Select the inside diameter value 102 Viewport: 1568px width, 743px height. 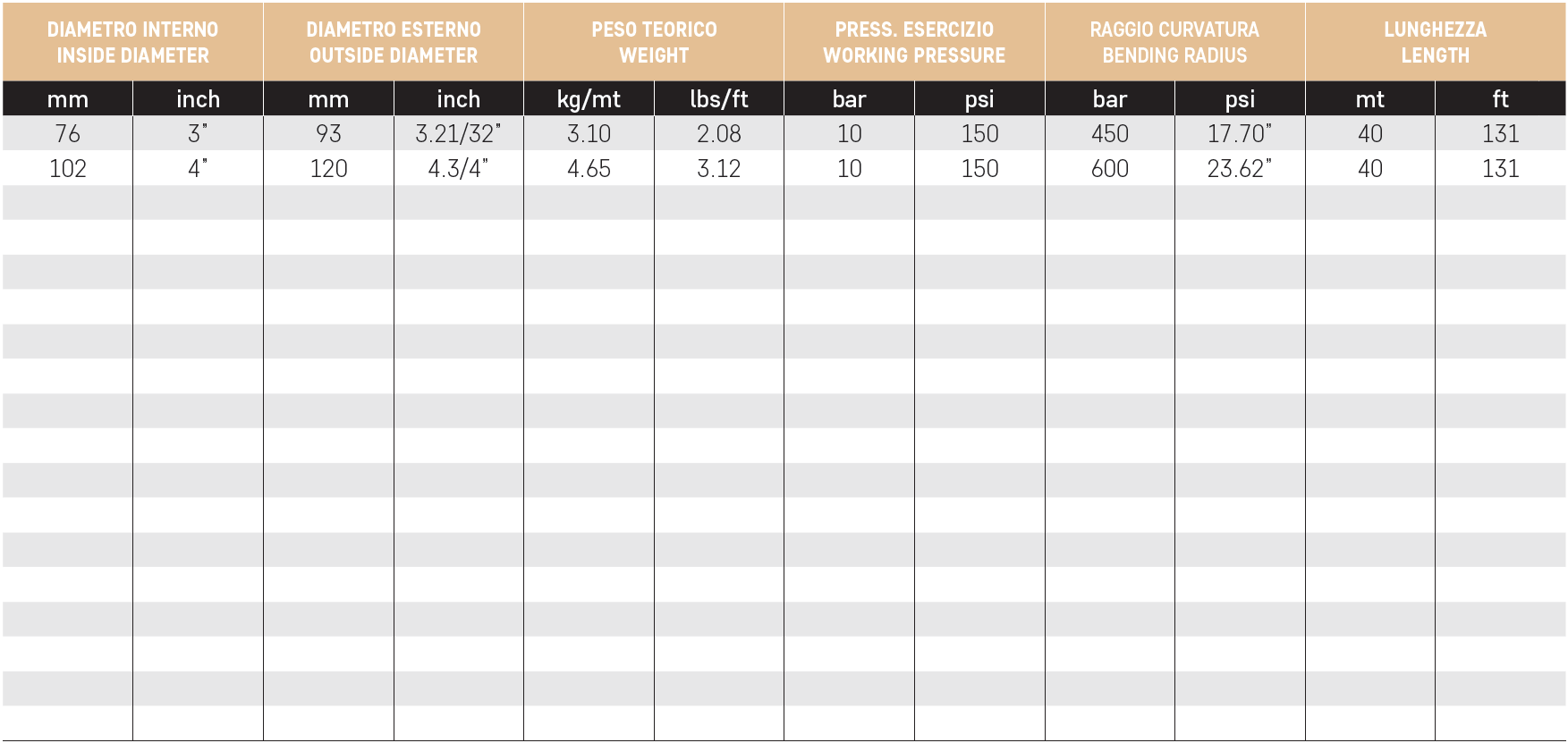68,169
